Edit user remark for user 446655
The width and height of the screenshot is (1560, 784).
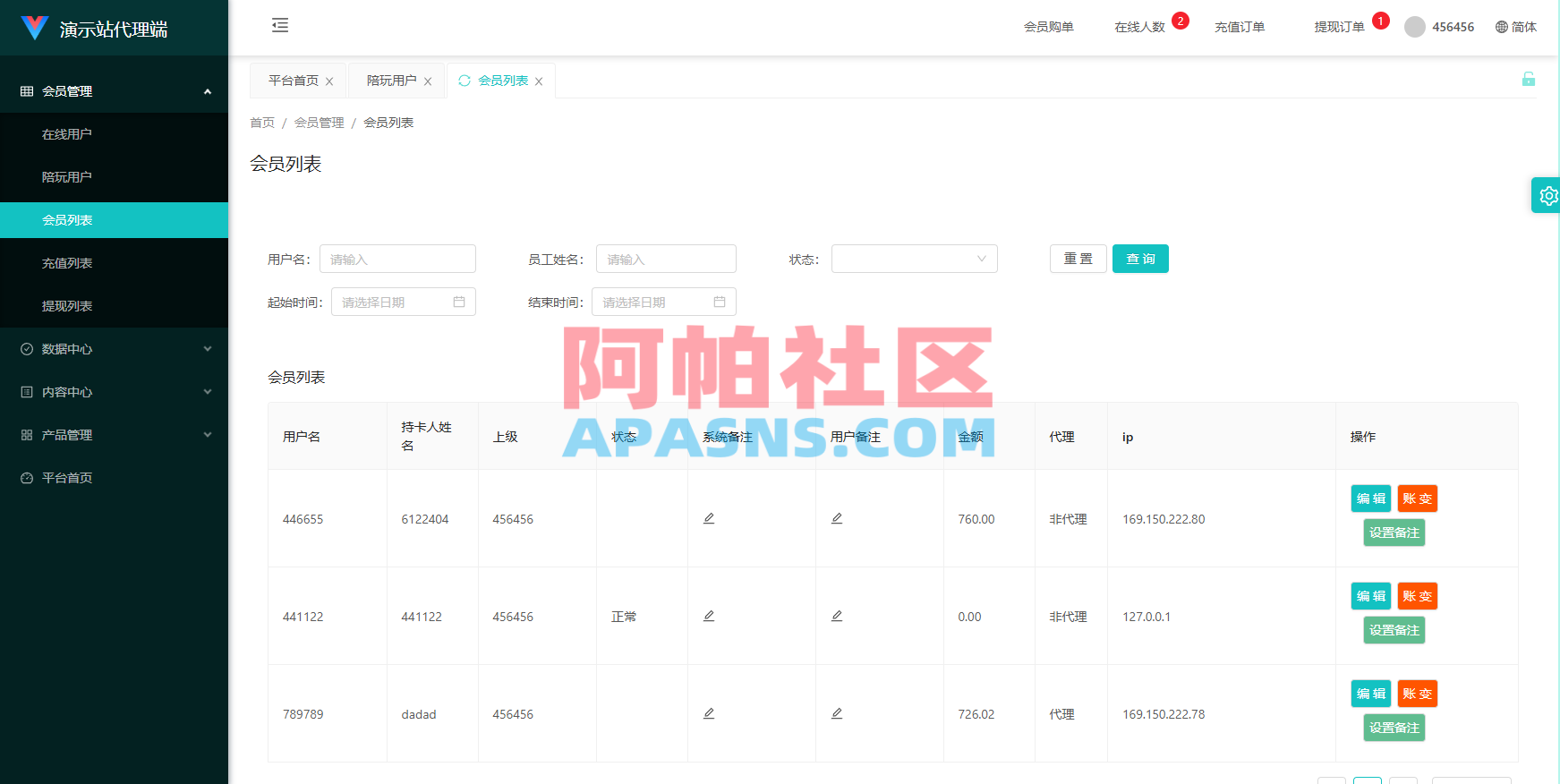837,518
